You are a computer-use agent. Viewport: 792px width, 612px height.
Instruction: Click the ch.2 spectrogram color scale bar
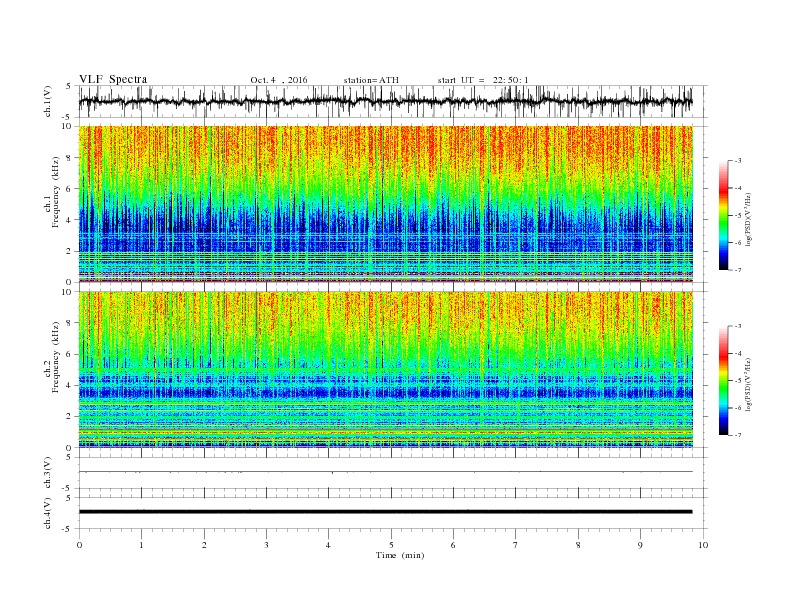point(724,380)
